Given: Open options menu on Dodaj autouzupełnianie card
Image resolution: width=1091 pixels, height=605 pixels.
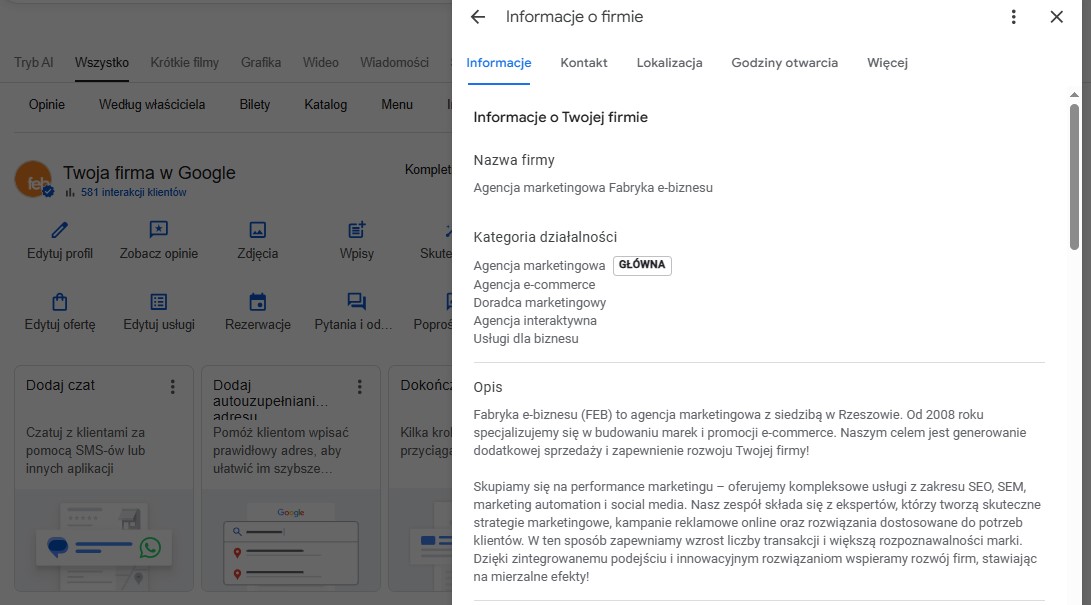Looking at the screenshot, I should (x=359, y=386).
